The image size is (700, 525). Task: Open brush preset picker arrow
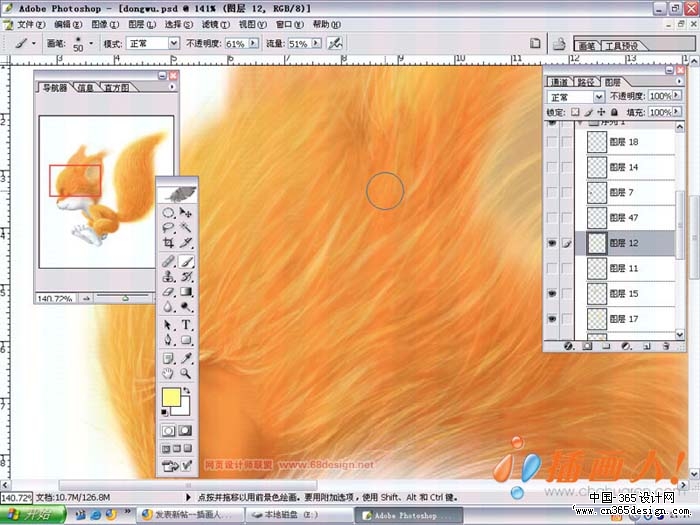click(91, 43)
